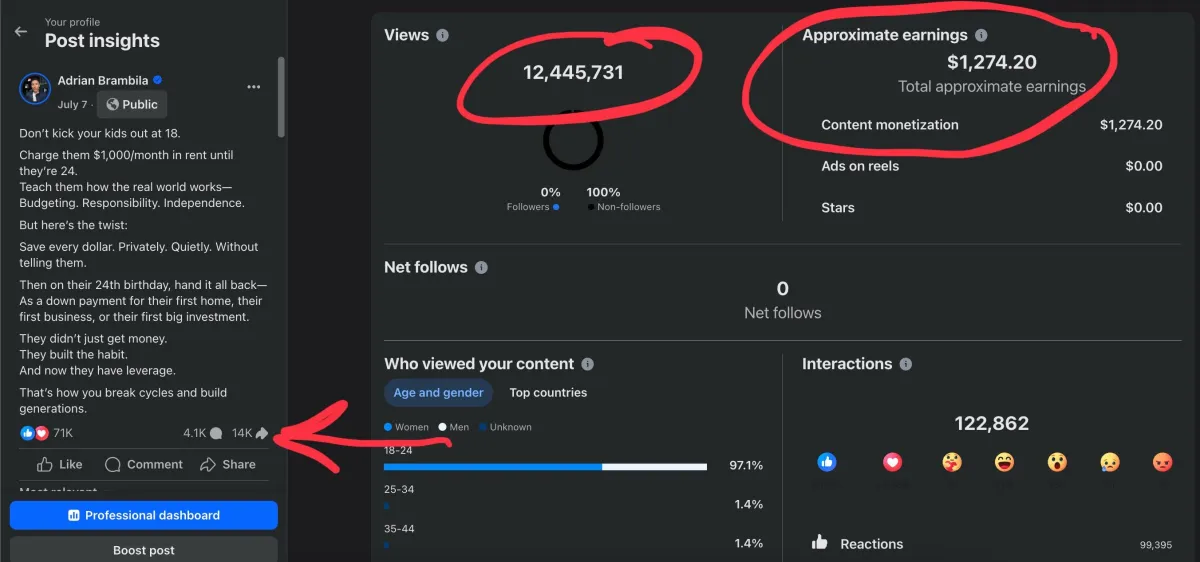Click the 122,862 interactions total
1200x562 pixels.
click(991, 423)
